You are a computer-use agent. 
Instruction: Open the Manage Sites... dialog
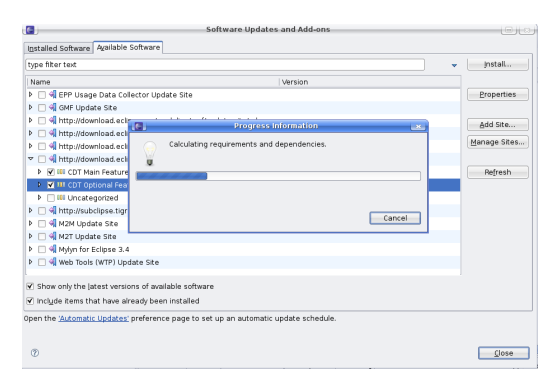coord(498,142)
